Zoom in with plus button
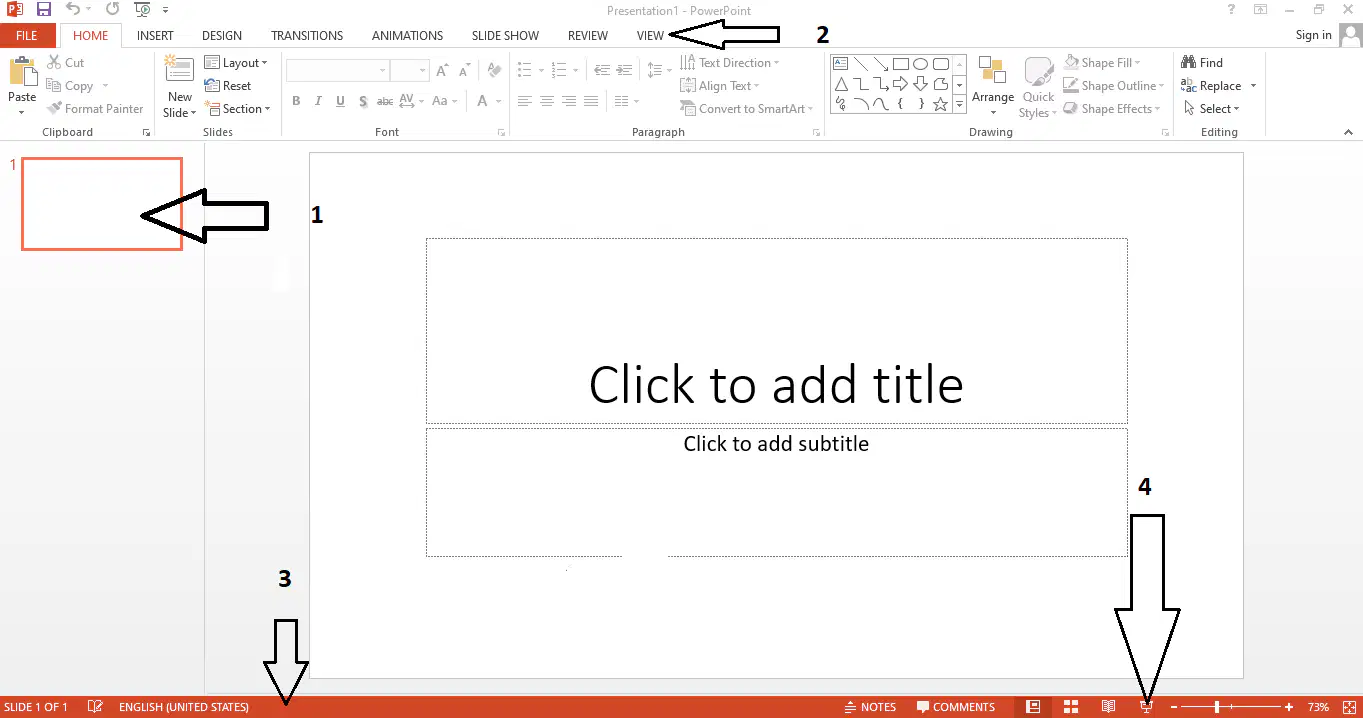Viewport: 1363px width, 718px height. pos(1289,707)
